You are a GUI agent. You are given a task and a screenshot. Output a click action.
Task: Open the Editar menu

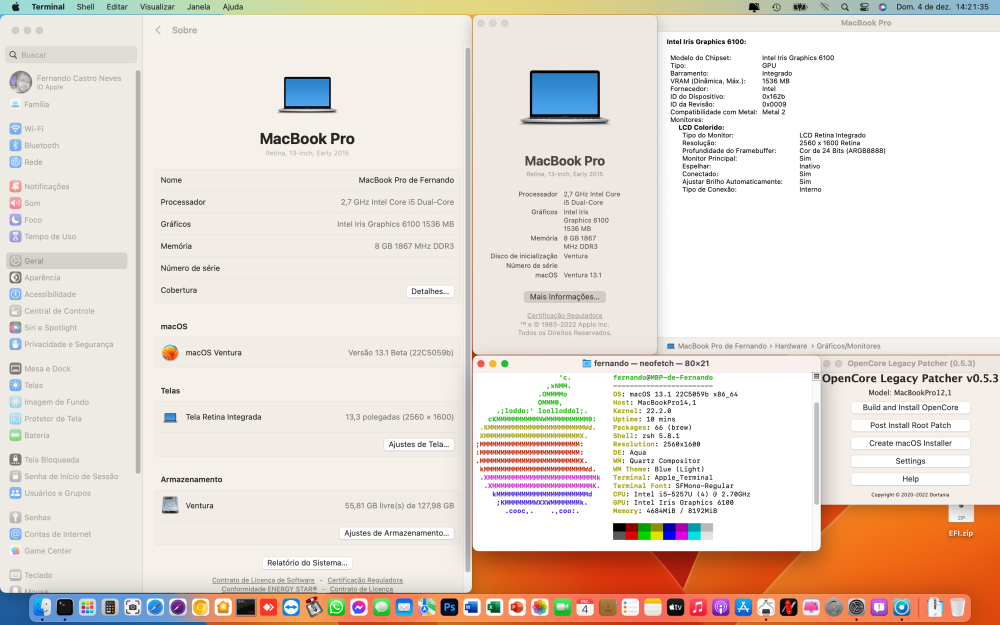pos(117,7)
